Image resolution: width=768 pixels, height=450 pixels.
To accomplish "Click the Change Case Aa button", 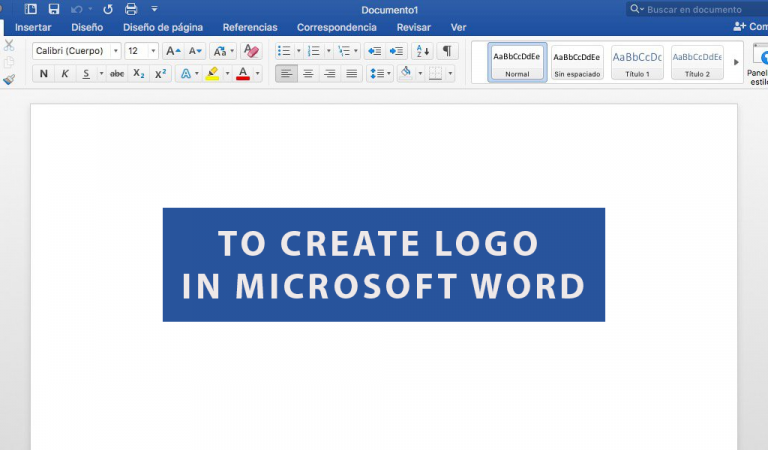I will pyautogui.click(x=220, y=51).
